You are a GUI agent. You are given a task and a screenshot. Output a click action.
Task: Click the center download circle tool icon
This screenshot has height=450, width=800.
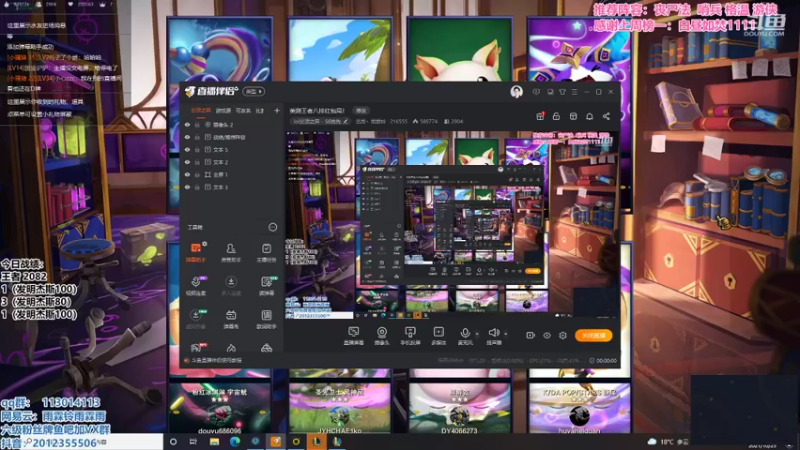pos(231,286)
